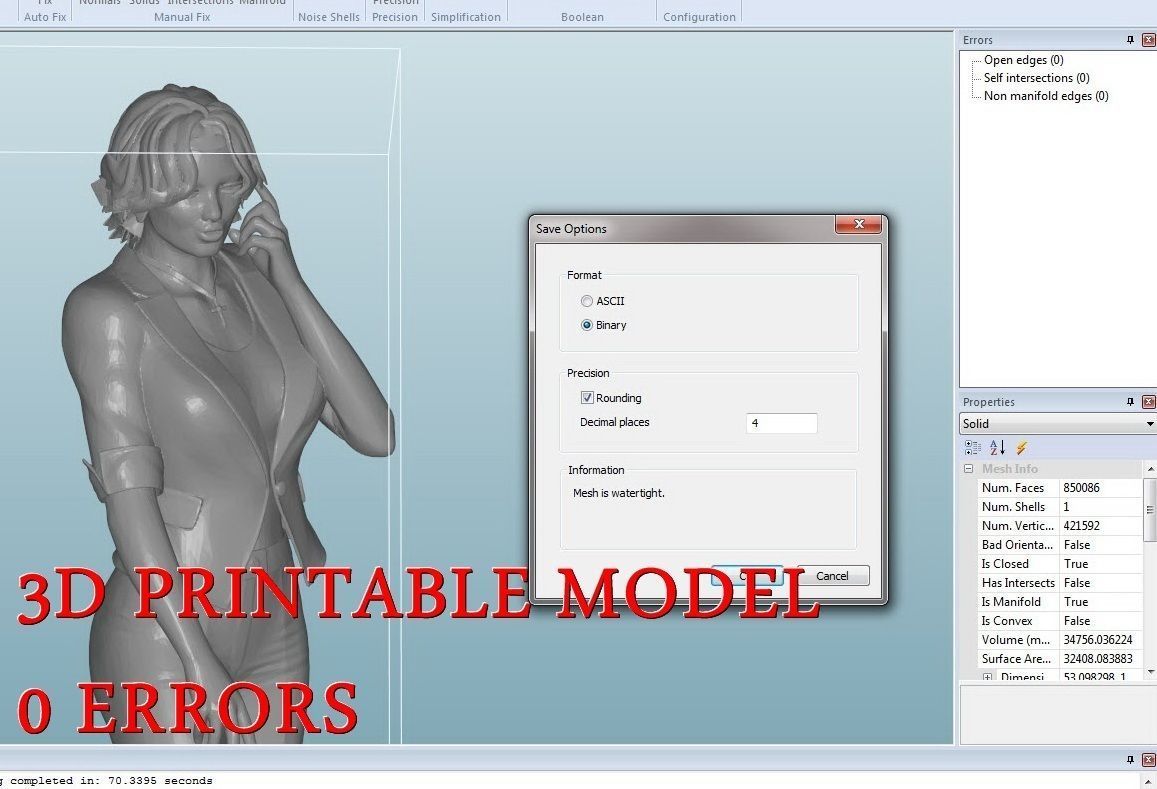Viewport: 1157px width, 789px height.
Task: Click the lightning bolt icon in Properties
Action: coord(1021,447)
